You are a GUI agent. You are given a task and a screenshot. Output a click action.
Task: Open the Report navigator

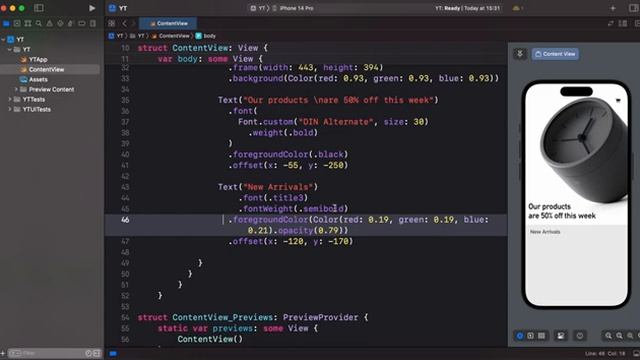coord(93,24)
